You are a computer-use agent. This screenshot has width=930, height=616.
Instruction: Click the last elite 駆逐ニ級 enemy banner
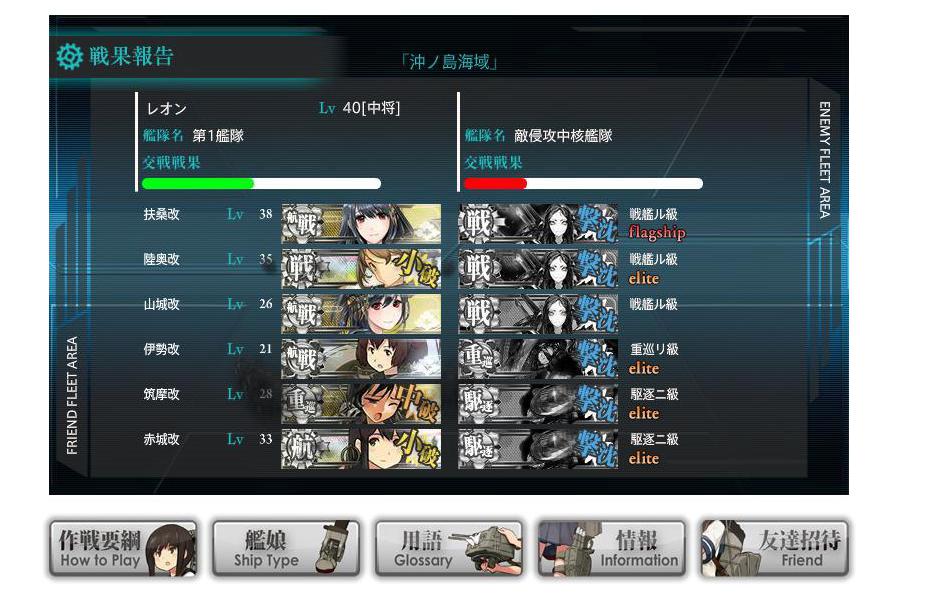(539, 449)
